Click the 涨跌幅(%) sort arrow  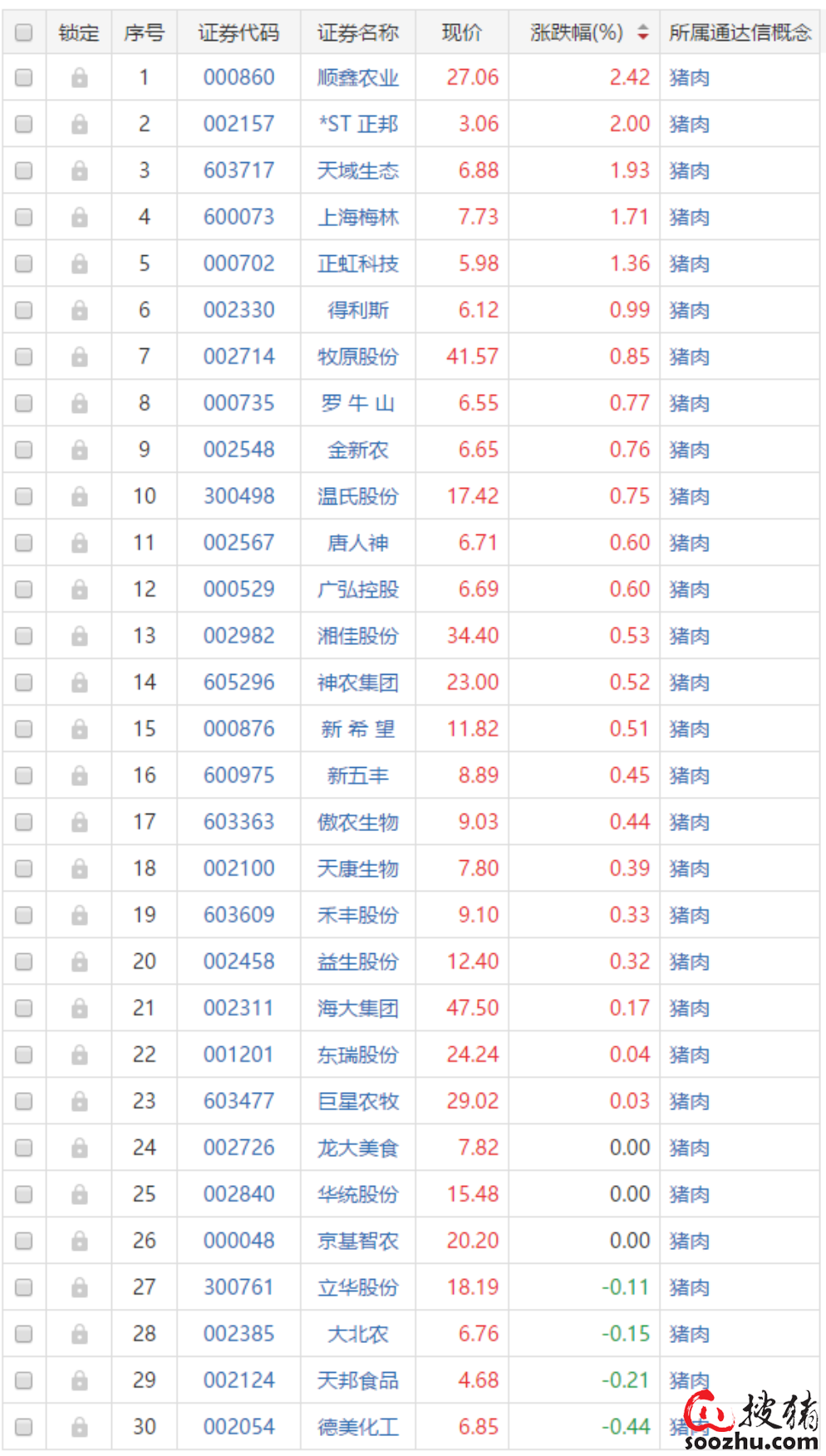tap(642, 32)
